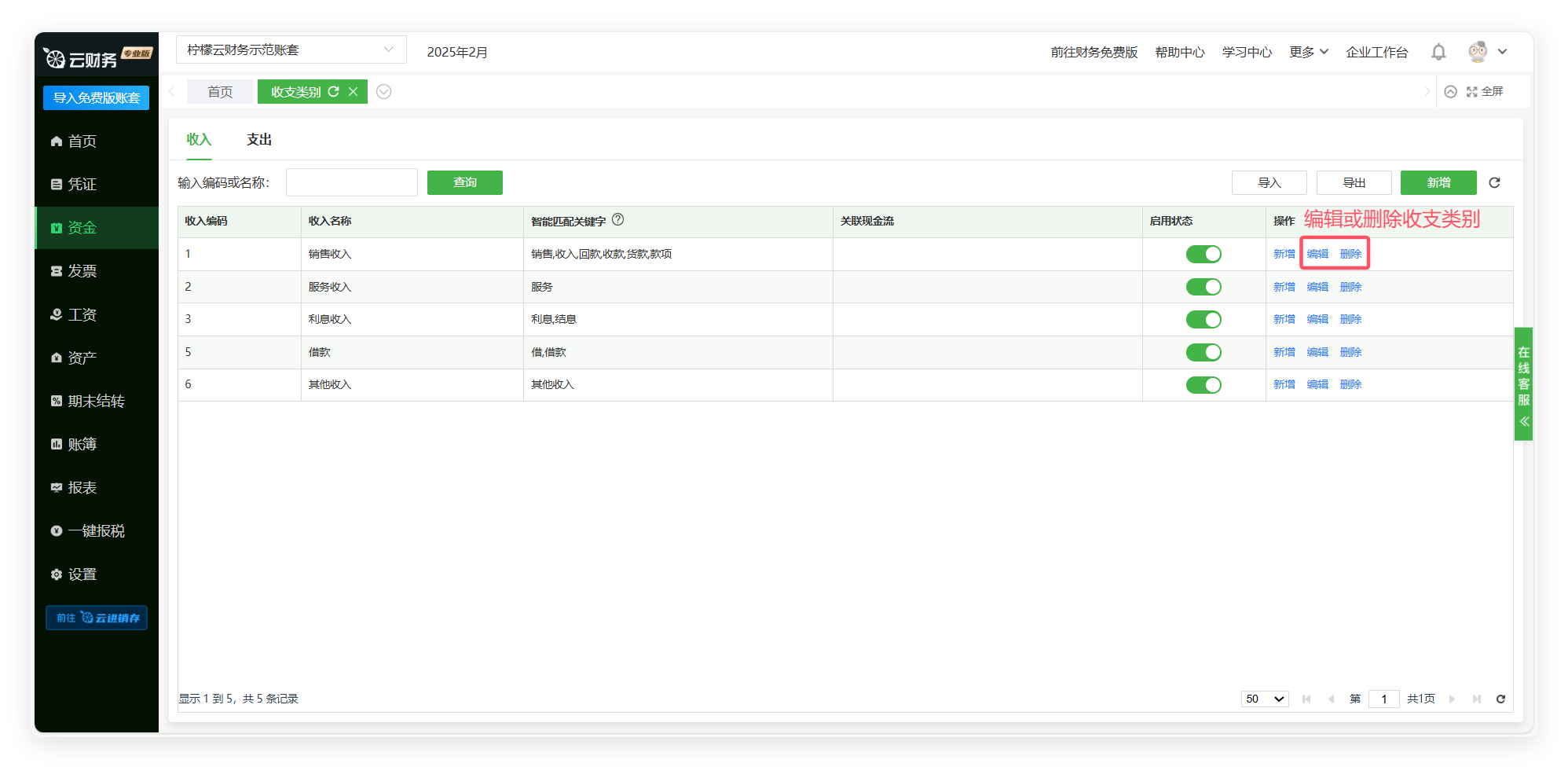Click 删除 link for 服务收入 row
Screen dimensions: 1568x767
pos(1350,287)
